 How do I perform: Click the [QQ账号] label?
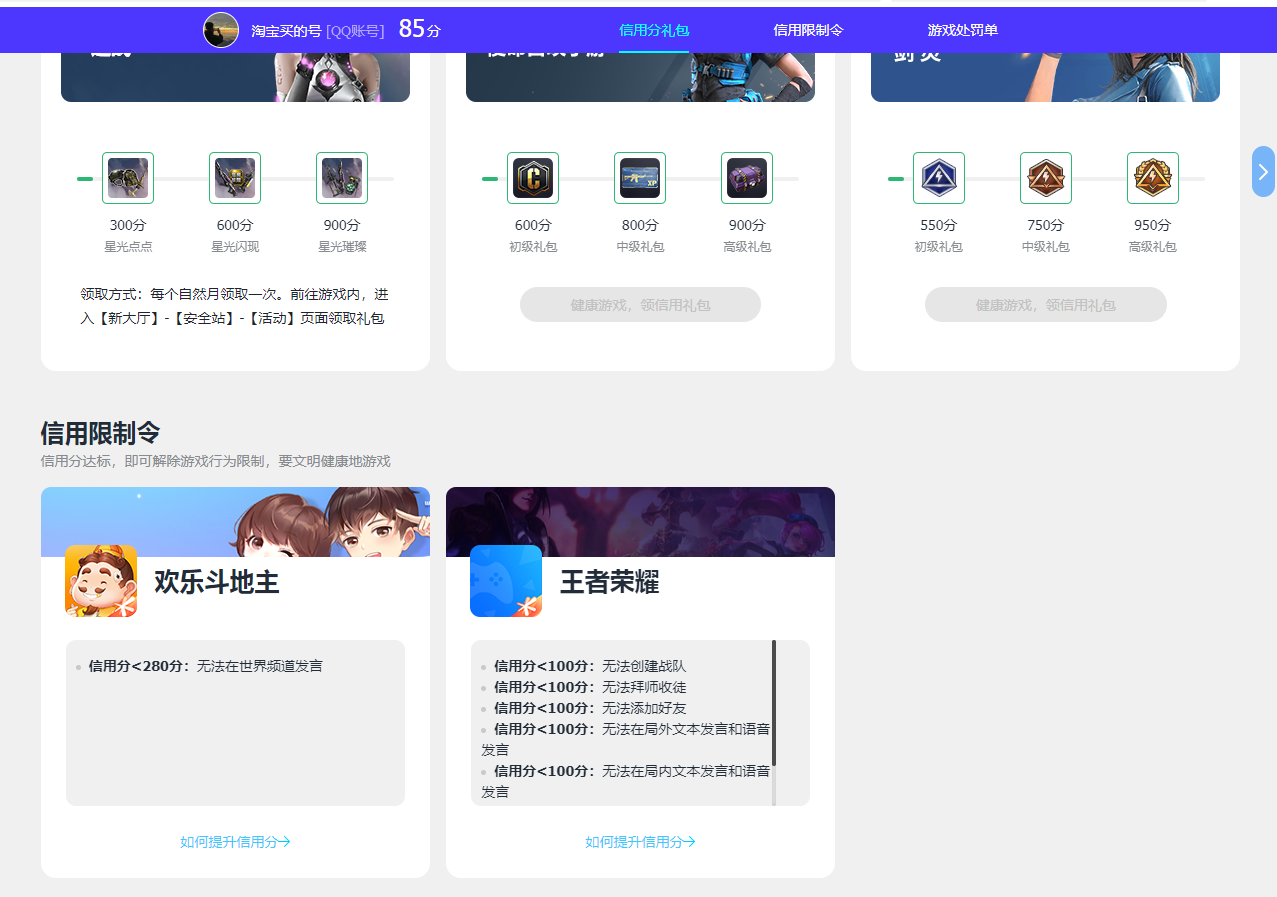click(355, 31)
